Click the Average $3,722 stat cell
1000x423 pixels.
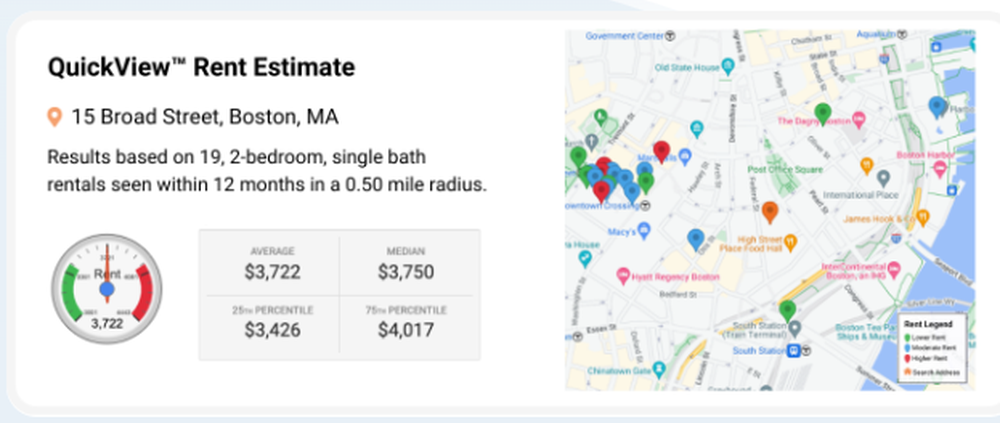coord(272,265)
